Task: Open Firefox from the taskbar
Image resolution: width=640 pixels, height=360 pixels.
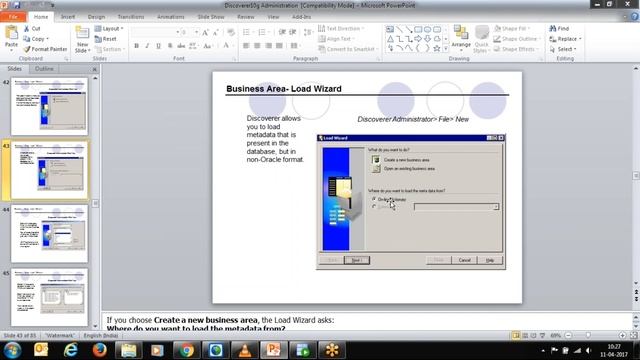Action: pos(99,350)
